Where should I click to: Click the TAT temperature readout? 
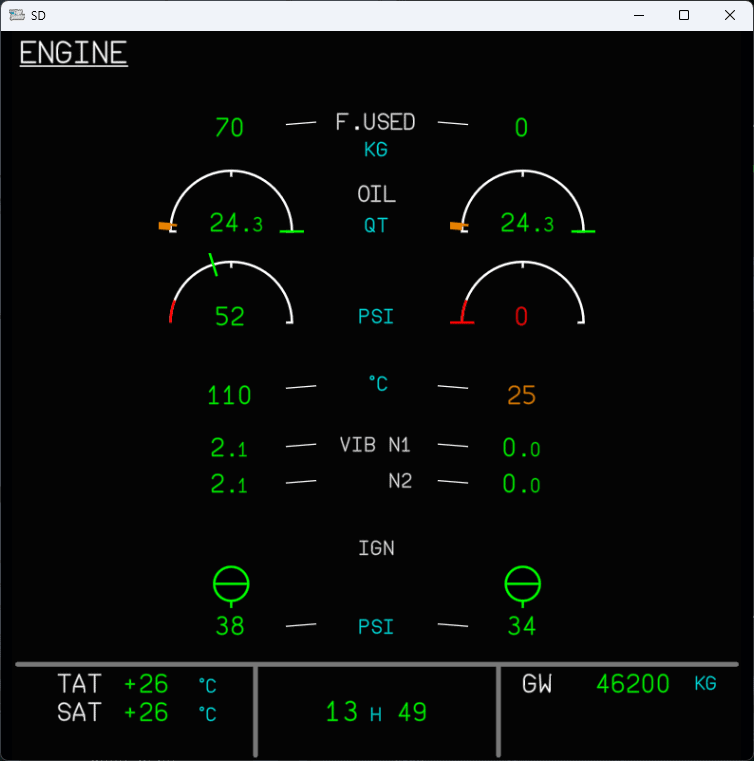(x=146, y=684)
